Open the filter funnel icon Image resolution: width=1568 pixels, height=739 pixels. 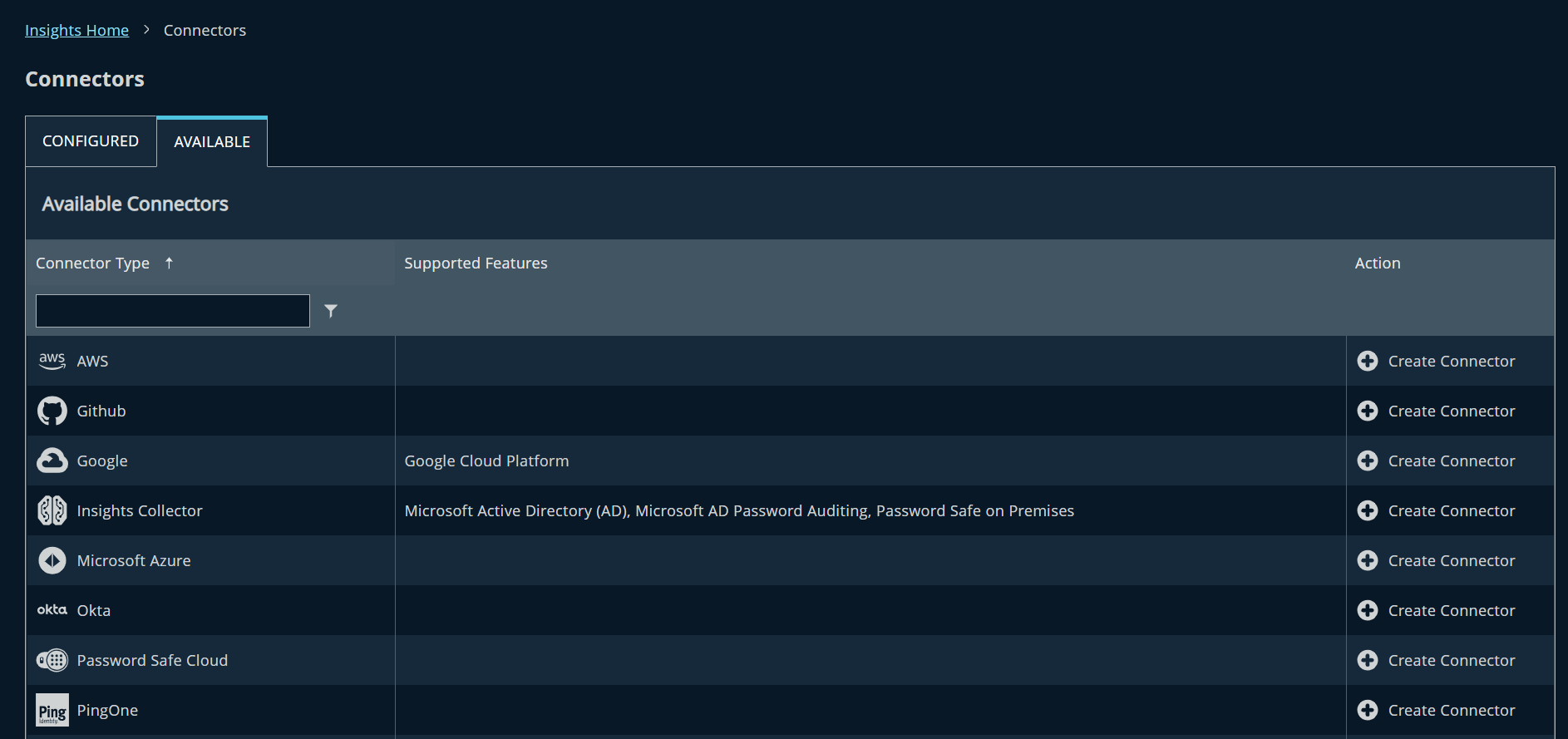tap(331, 311)
